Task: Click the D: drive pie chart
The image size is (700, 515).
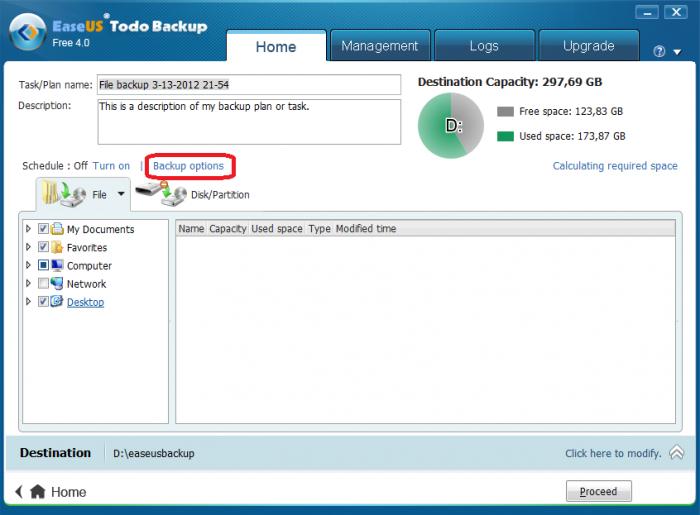Action: [451, 125]
